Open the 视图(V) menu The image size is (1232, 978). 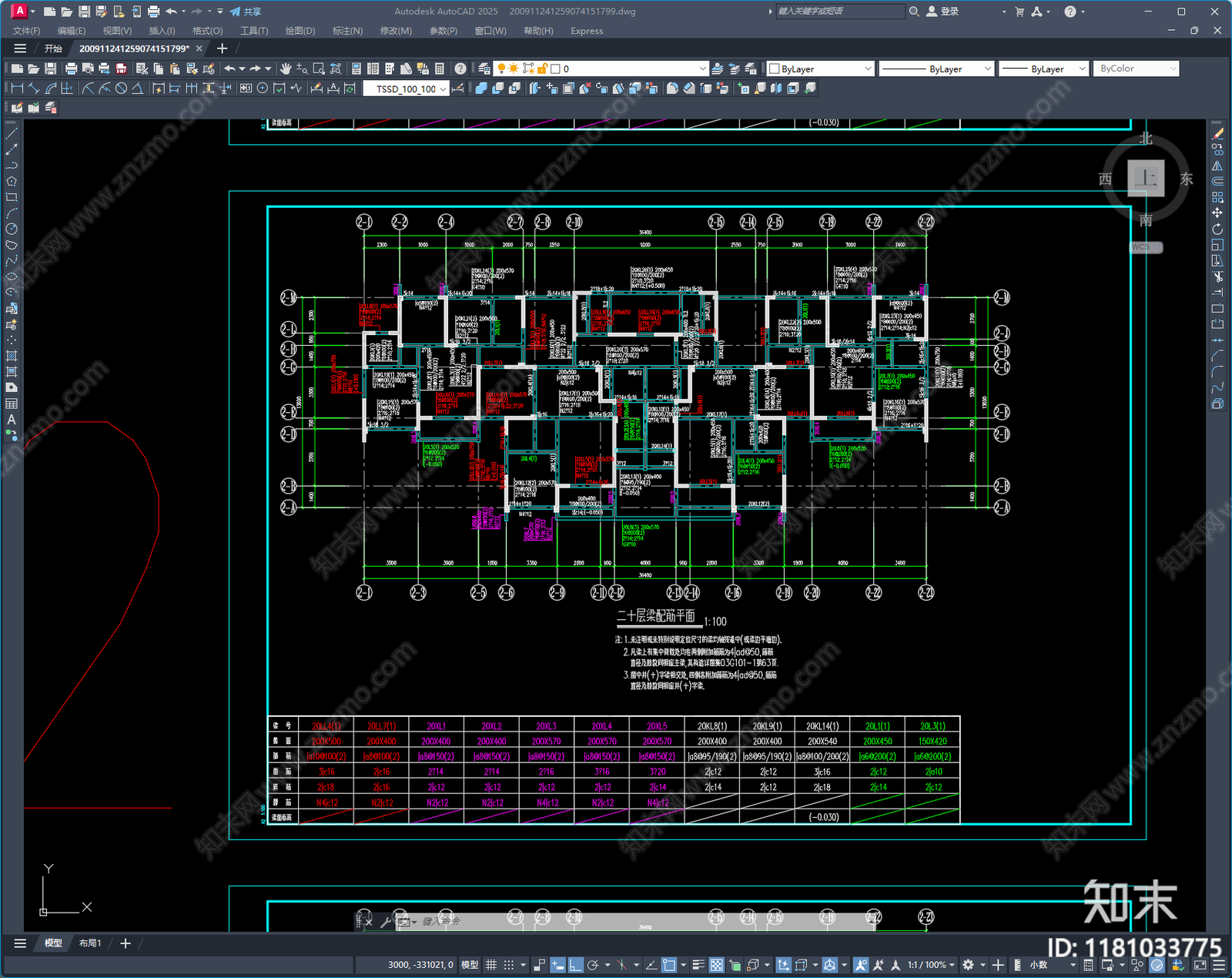(117, 31)
